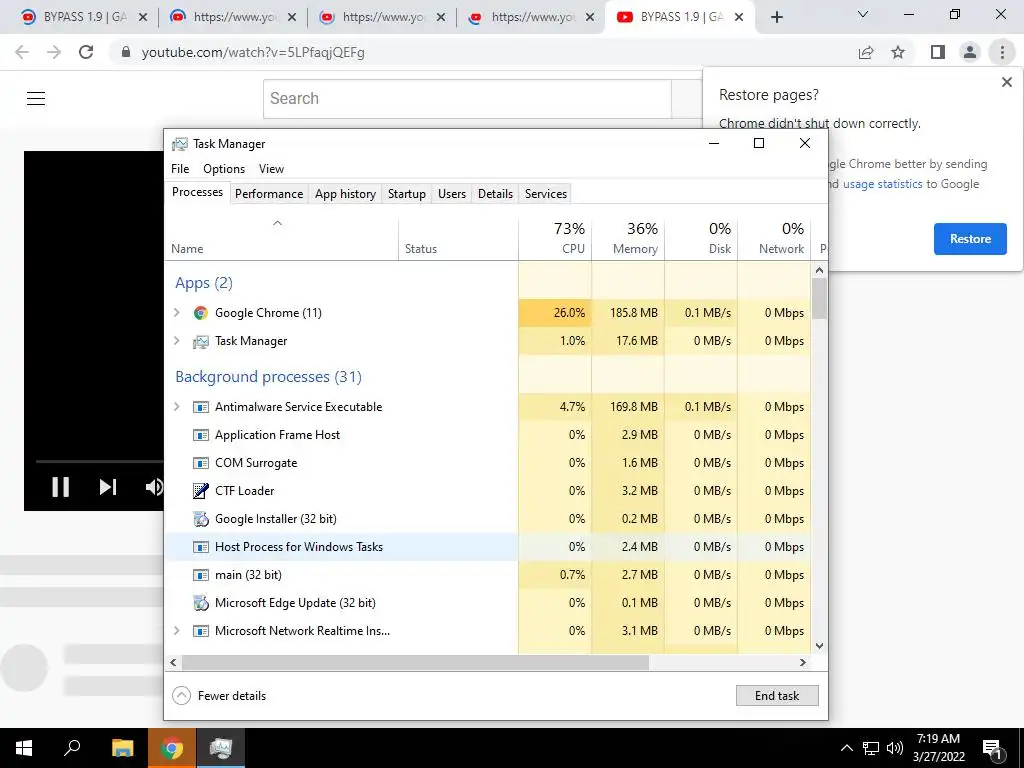Open the Chrome profile avatar

tap(970, 52)
